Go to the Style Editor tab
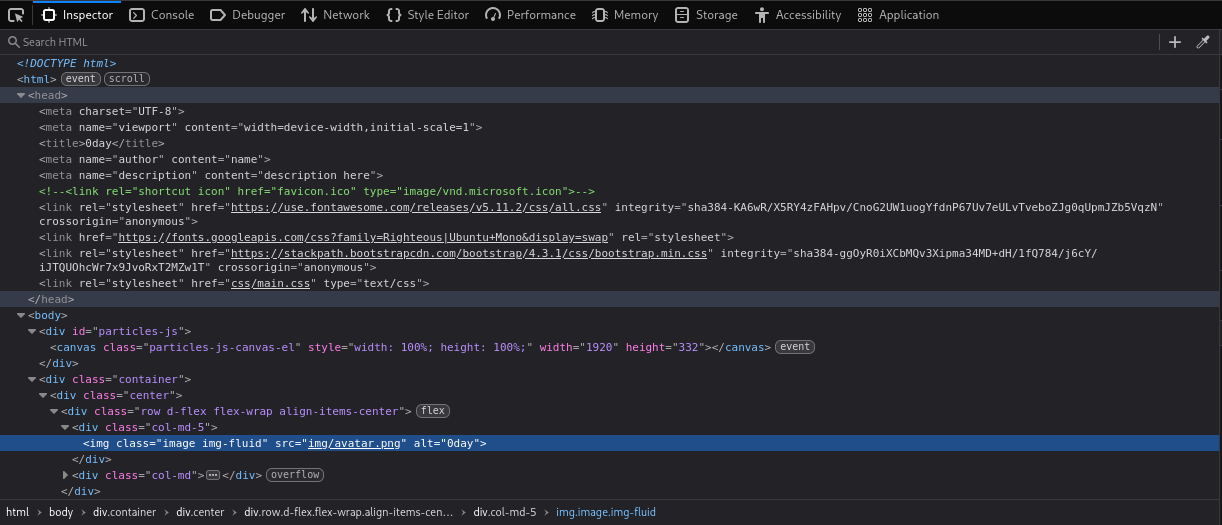This screenshot has height=525, width=1222. tap(427, 15)
